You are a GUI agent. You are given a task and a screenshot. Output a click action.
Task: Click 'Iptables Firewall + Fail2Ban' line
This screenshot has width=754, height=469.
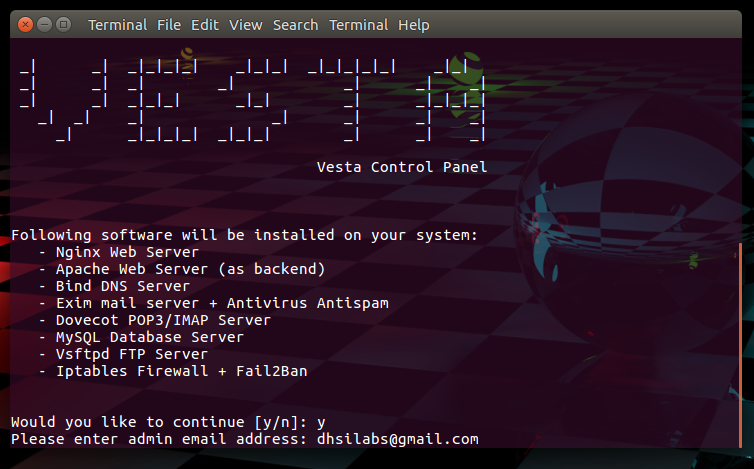pos(174,371)
